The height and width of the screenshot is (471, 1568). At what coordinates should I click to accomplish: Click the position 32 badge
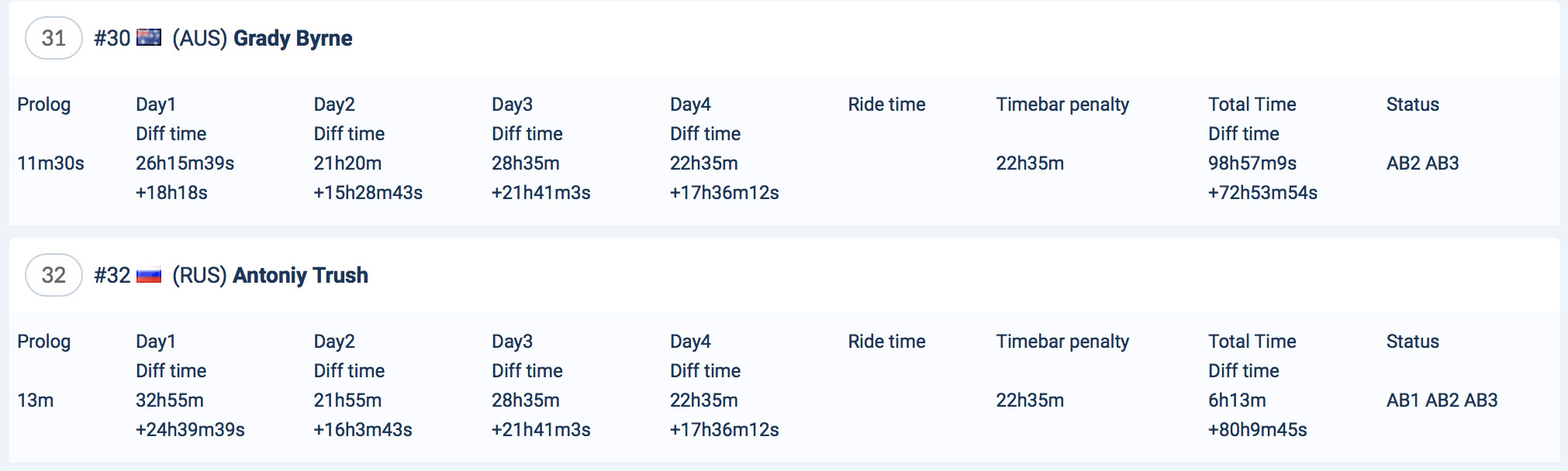[x=54, y=275]
